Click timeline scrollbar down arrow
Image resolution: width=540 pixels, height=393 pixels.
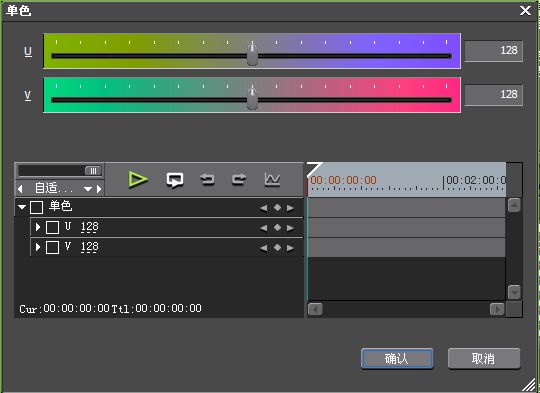pos(514,292)
